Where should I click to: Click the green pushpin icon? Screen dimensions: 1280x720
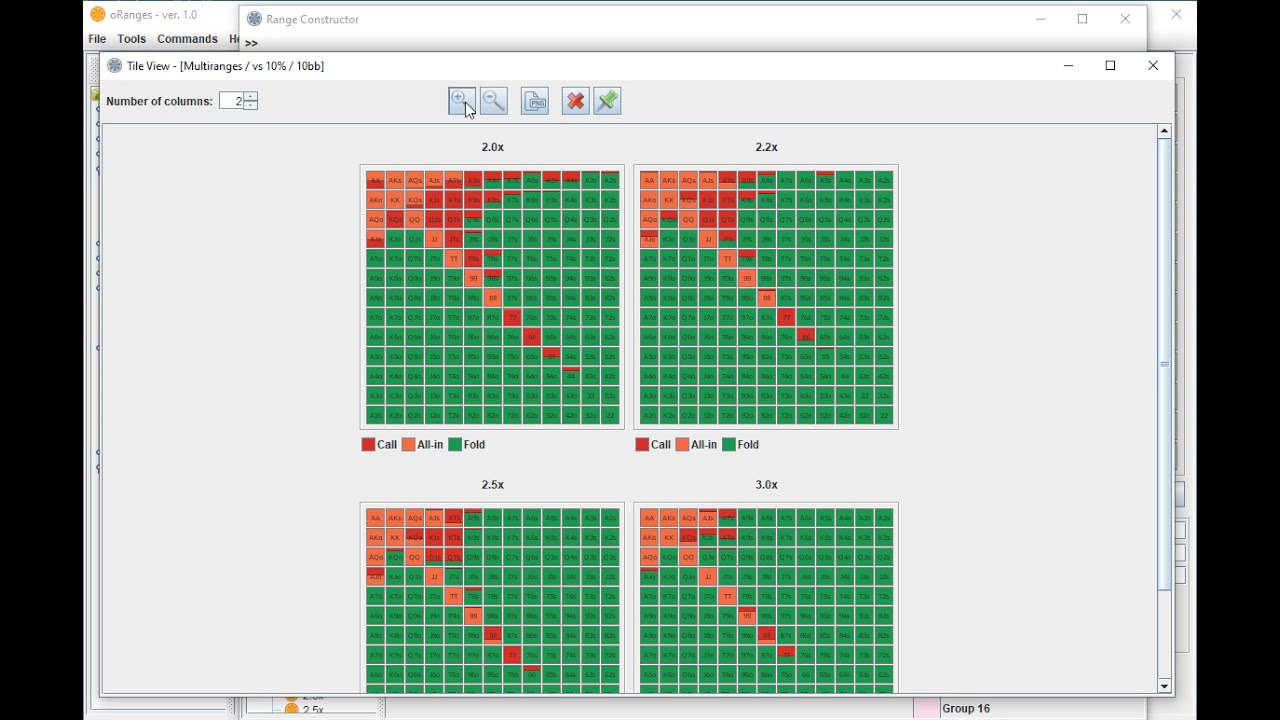coord(607,101)
